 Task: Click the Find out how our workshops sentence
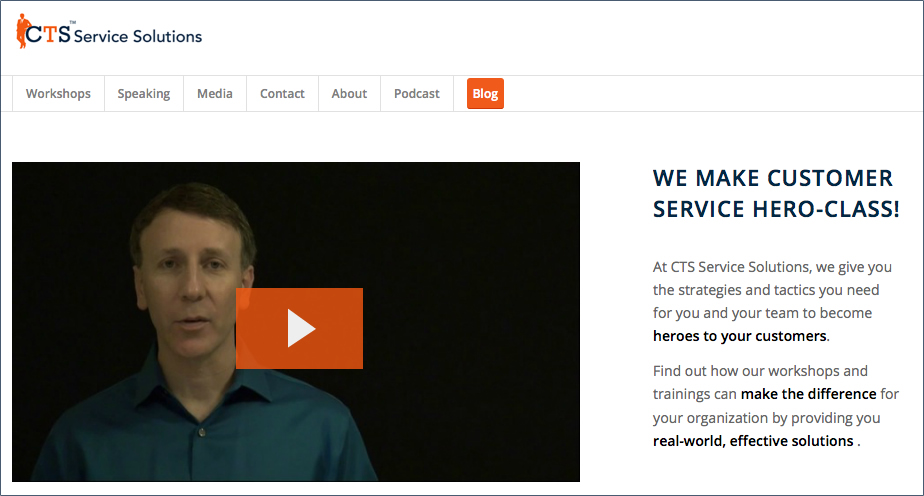pos(776,406)
